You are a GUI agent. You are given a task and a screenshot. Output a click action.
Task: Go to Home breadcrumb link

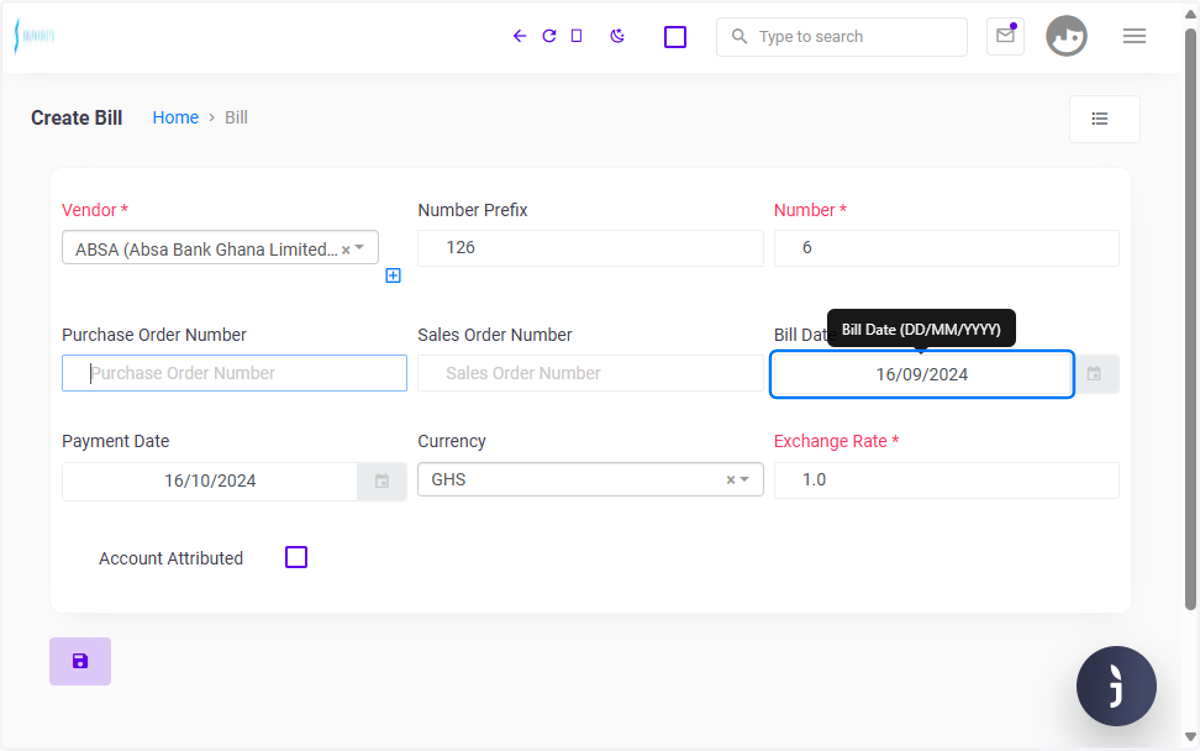click(x=175, y=118)
